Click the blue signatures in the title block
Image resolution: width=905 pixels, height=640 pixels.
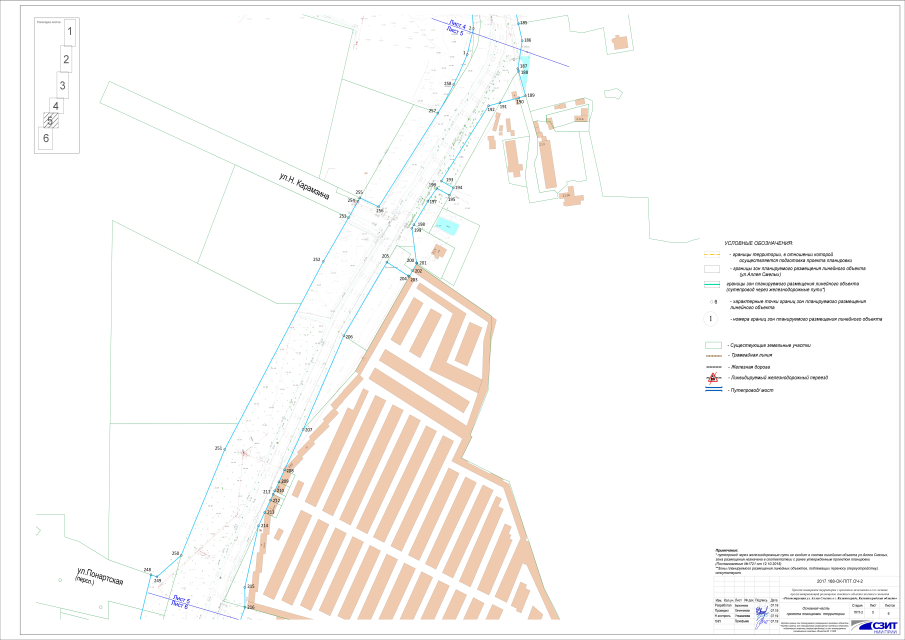click(763, 612)
